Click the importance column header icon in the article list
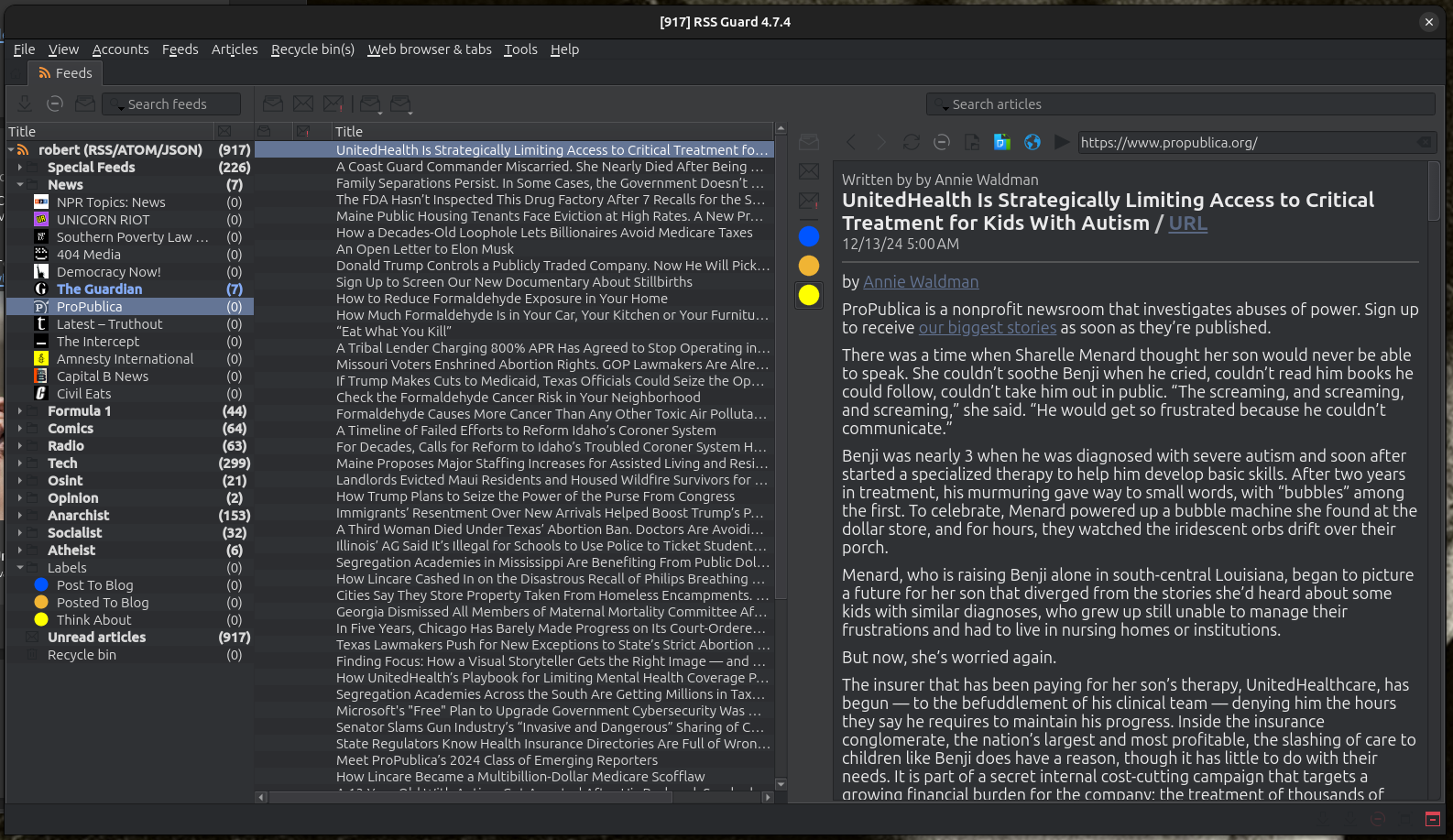Viewport: 1453px width, 840px height. click(303, 132)
